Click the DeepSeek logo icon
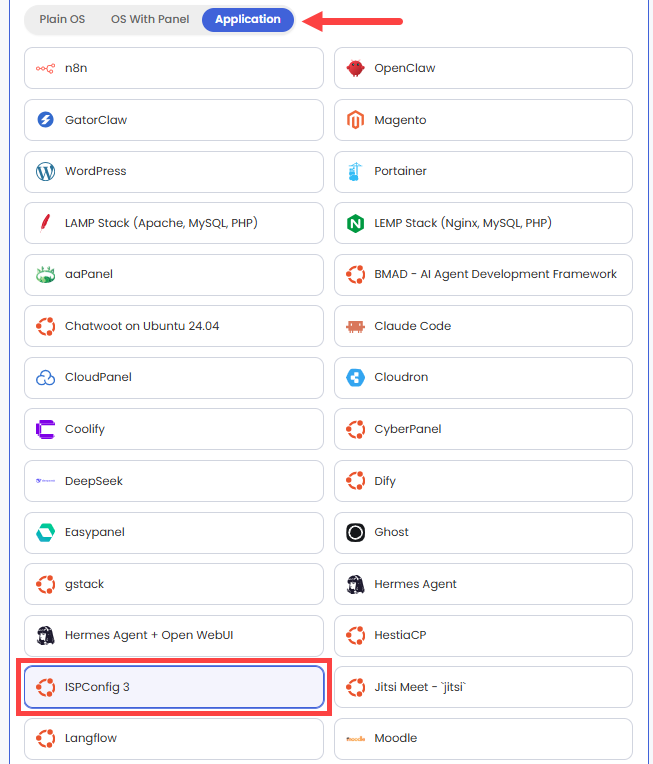 click(45, 481)
